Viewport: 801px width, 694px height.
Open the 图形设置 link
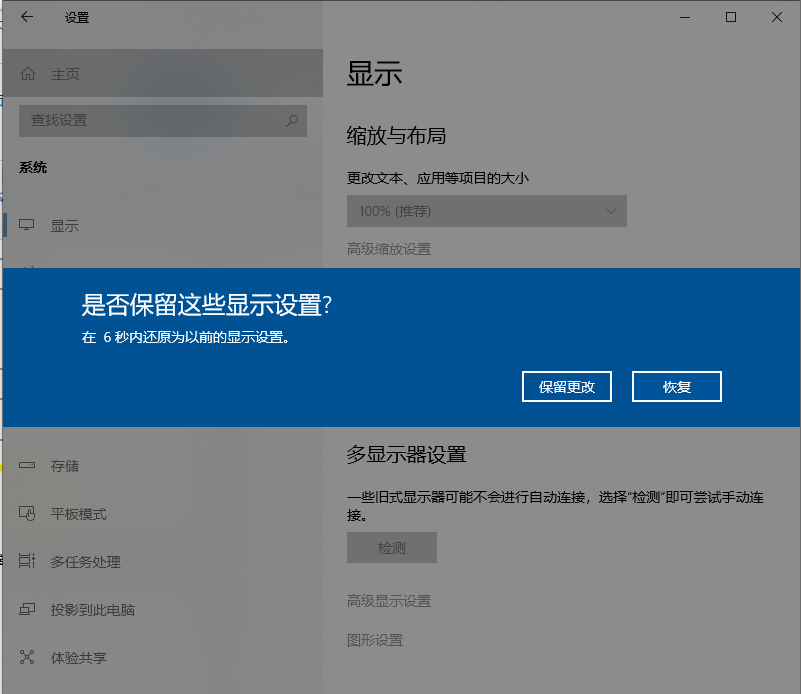(374, 640)
